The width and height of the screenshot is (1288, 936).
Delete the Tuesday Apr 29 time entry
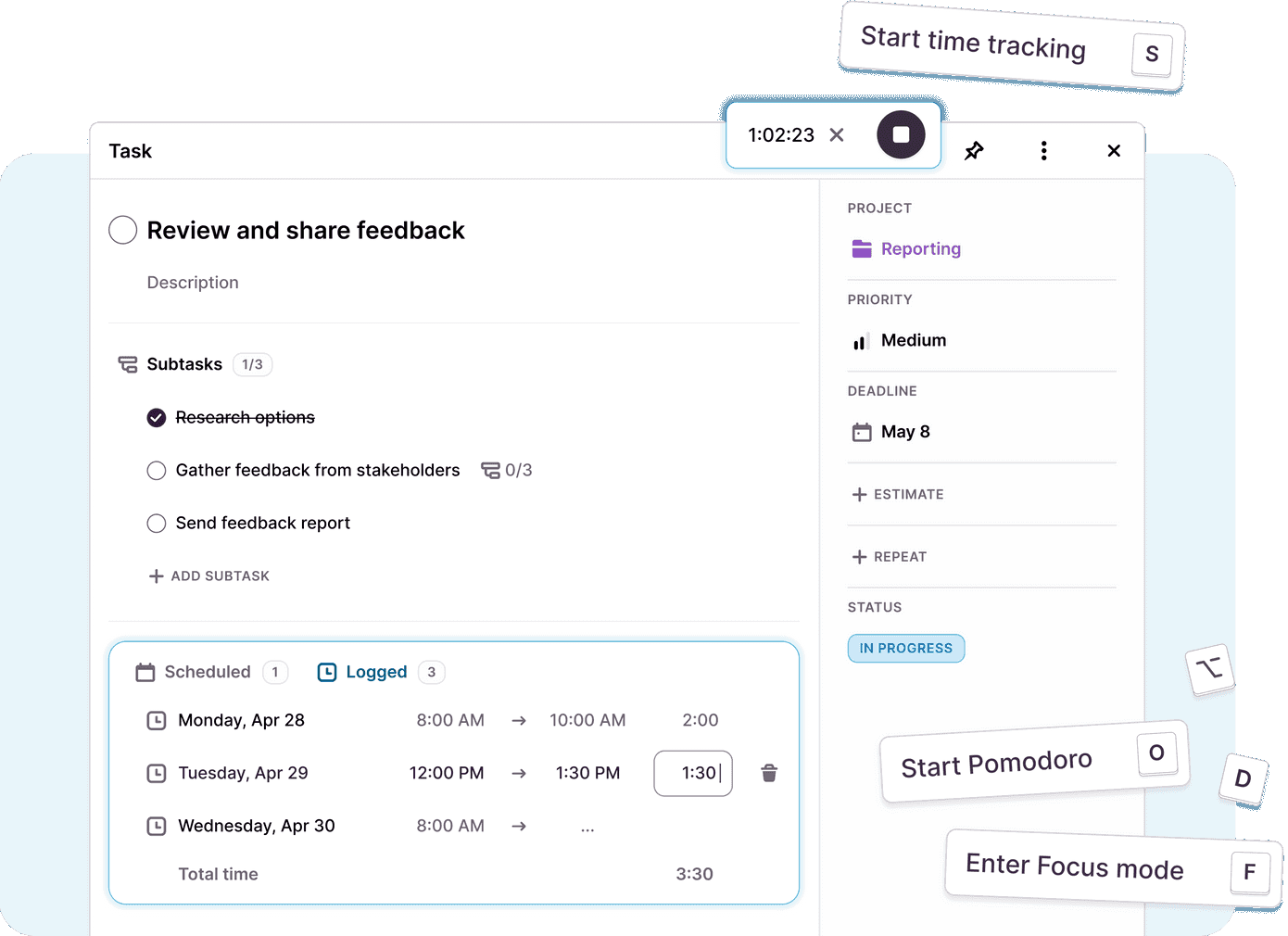(x=769, y=773)
